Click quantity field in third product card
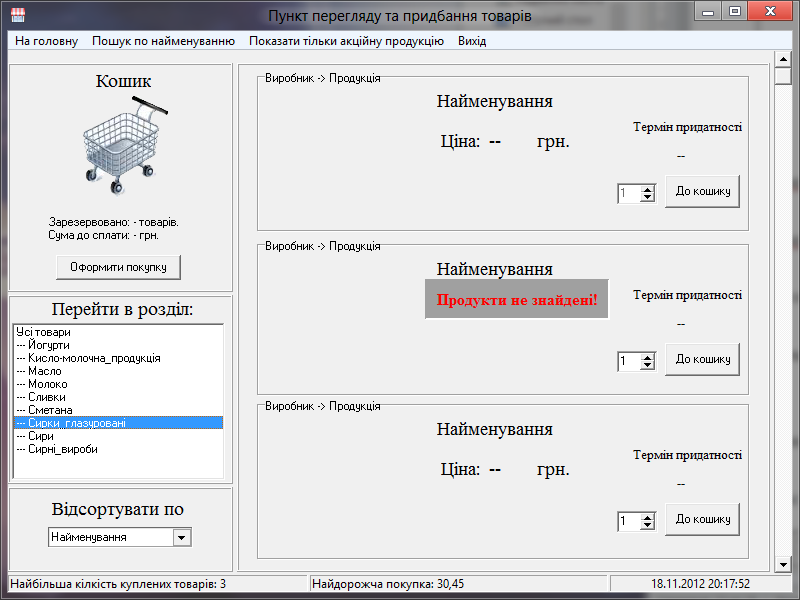 [629, 521]
